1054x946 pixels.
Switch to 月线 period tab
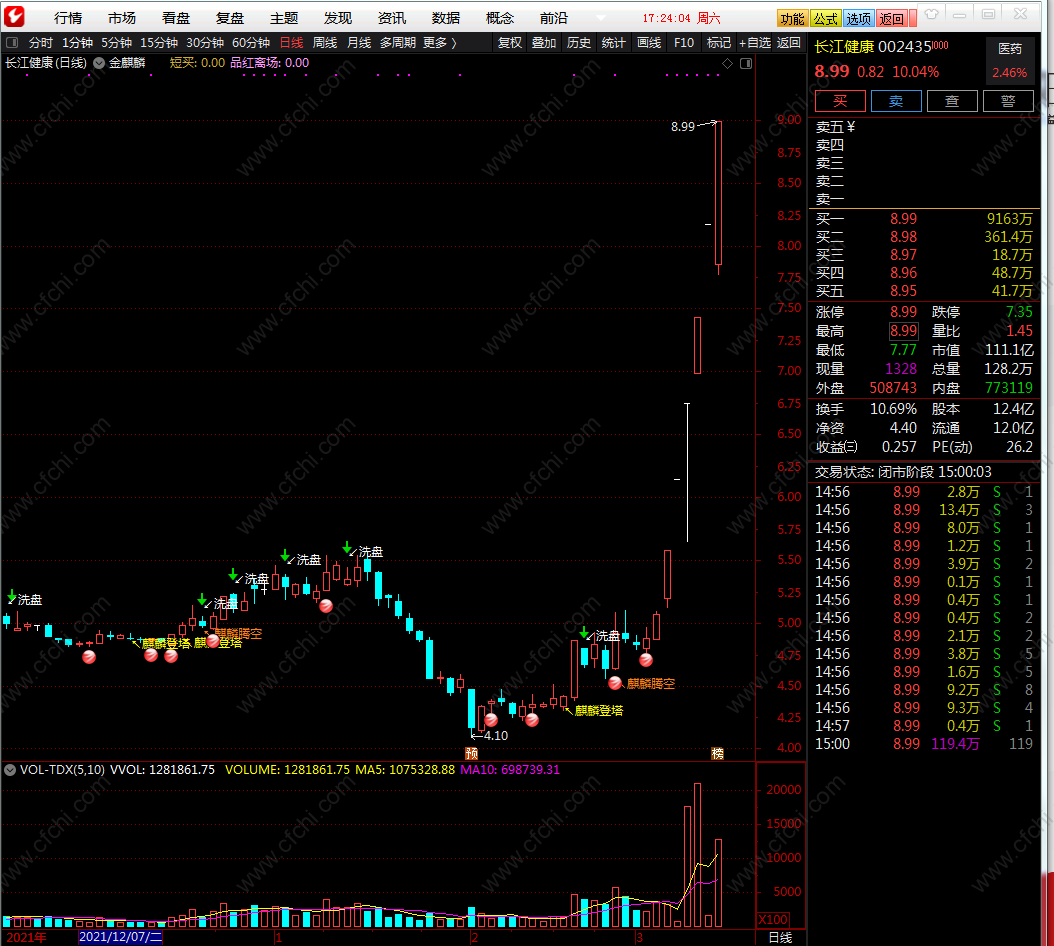coord(359,43)
